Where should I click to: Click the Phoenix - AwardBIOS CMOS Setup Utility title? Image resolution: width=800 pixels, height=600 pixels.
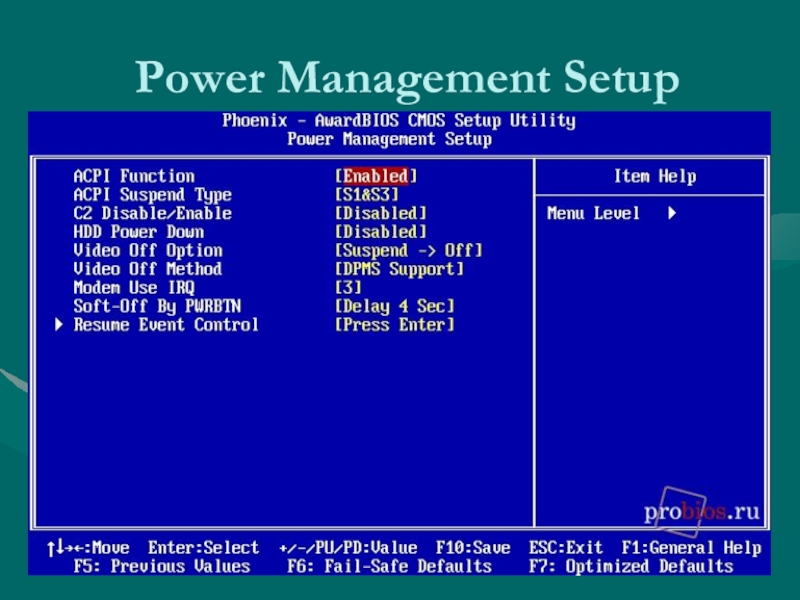coord(399,121)
